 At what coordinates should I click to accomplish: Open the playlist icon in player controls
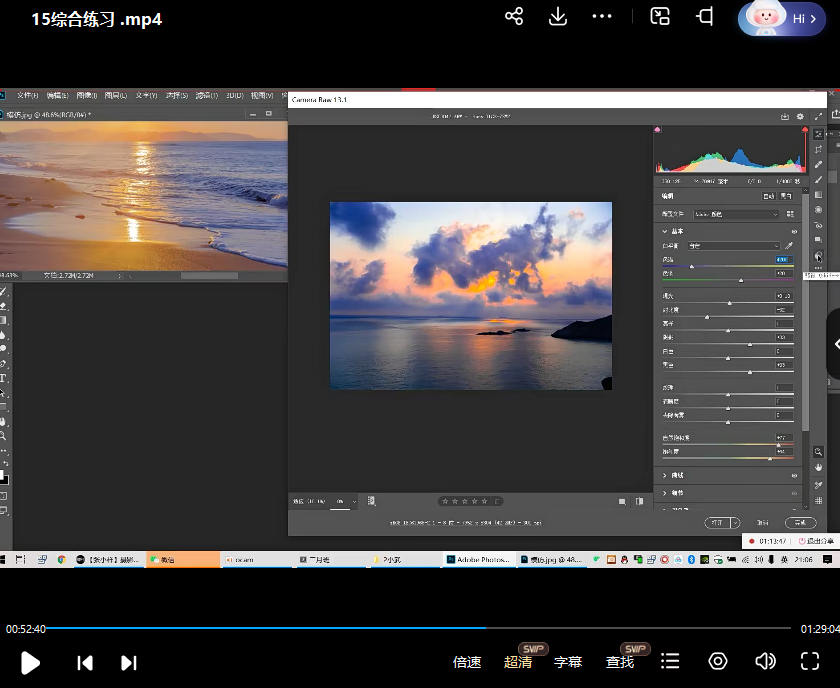(670, 661)
